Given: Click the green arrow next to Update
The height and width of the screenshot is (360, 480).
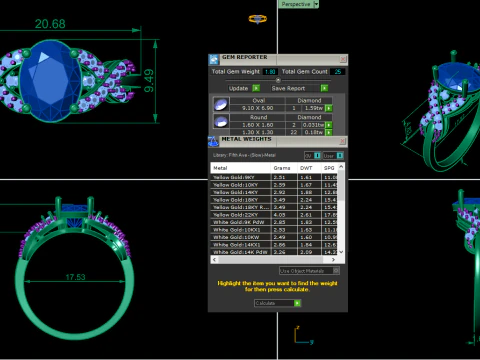Looking at the screenshot, I should [x=256, y=88].
